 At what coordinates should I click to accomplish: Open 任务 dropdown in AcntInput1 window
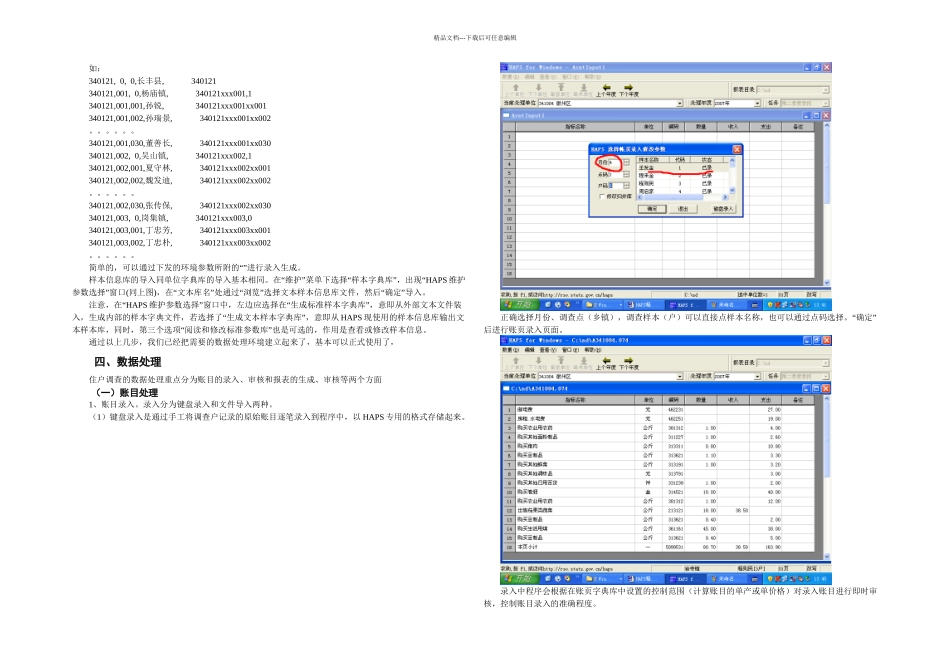pyautogui.click(x=825, y=104)
